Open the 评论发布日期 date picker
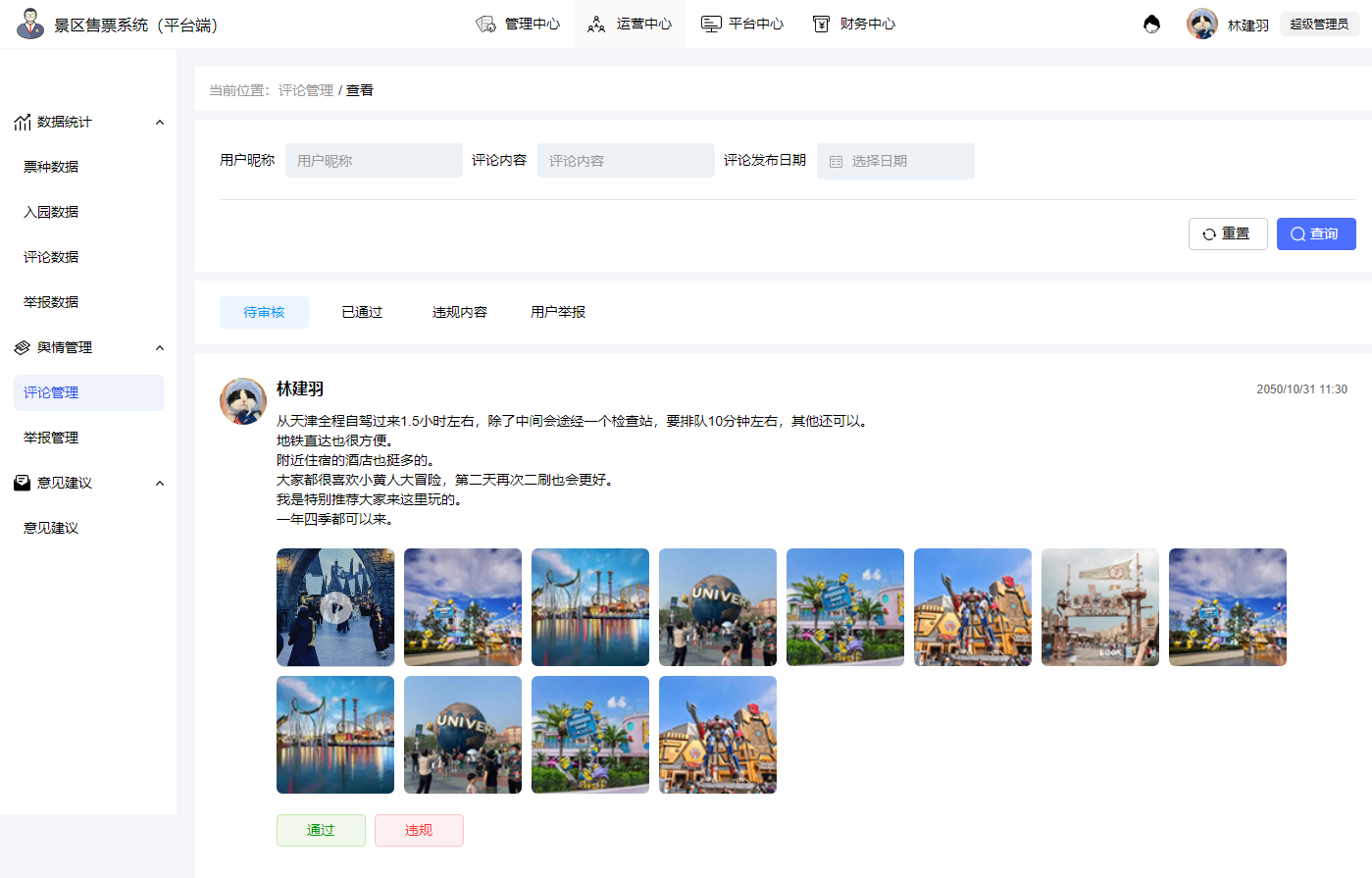Screen dimensions: 1372x878 pos(895,161)
